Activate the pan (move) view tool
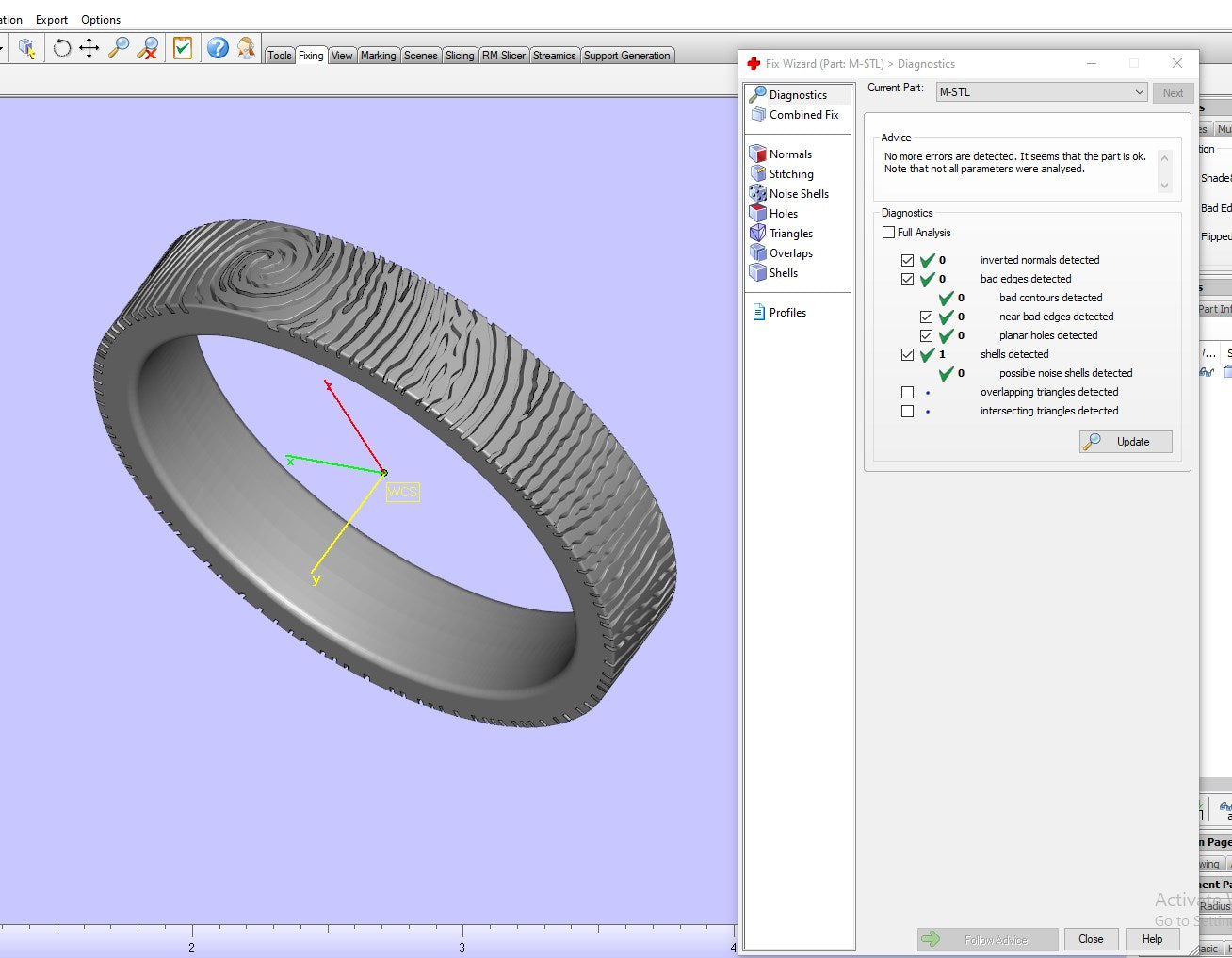 click(x=89, y=48)
